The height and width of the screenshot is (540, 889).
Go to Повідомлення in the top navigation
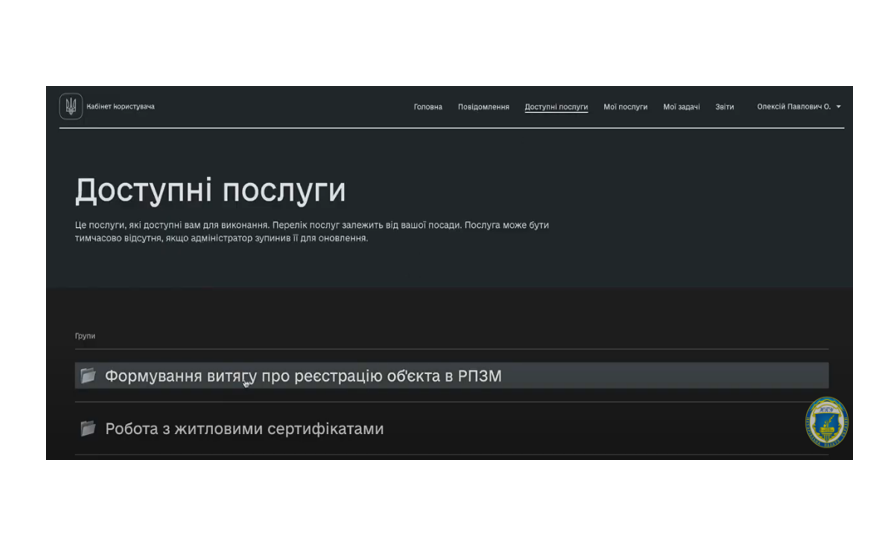point(483,107)
